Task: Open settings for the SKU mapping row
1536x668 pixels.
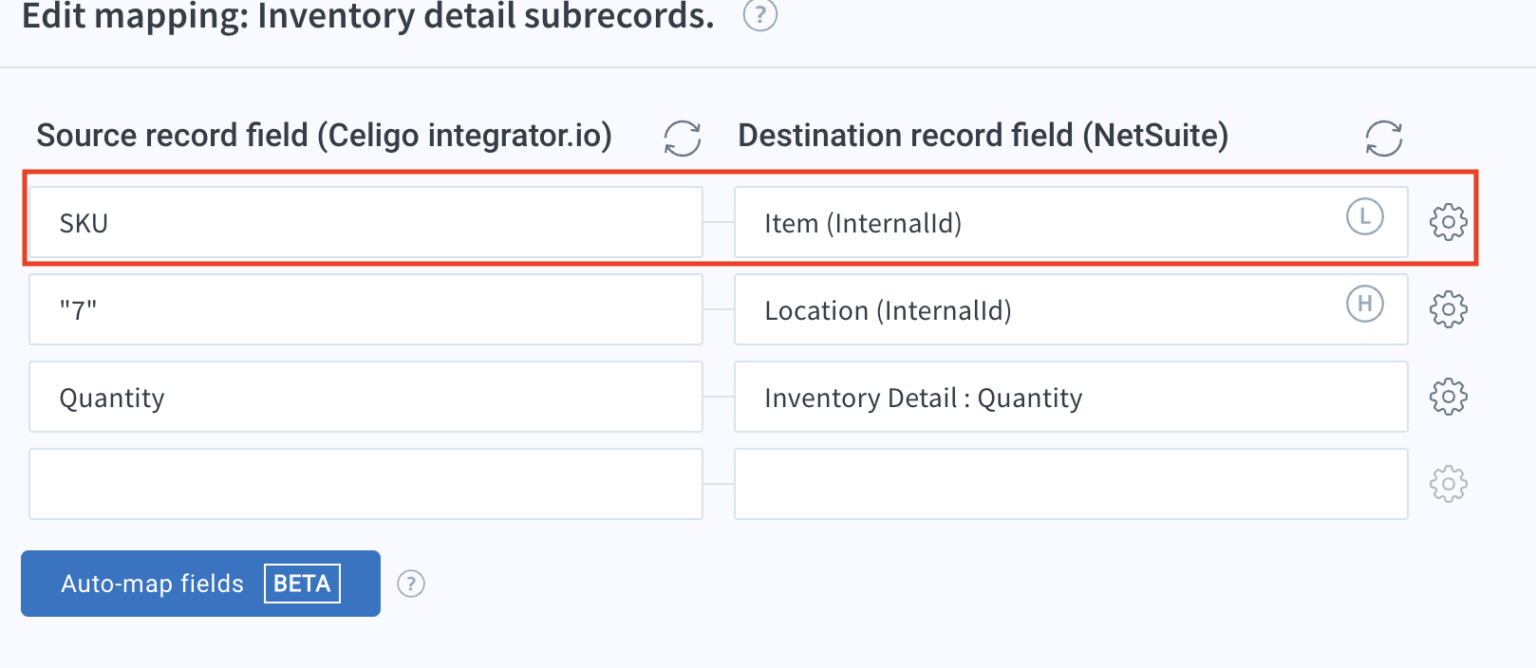Action: click(1447, 222)
